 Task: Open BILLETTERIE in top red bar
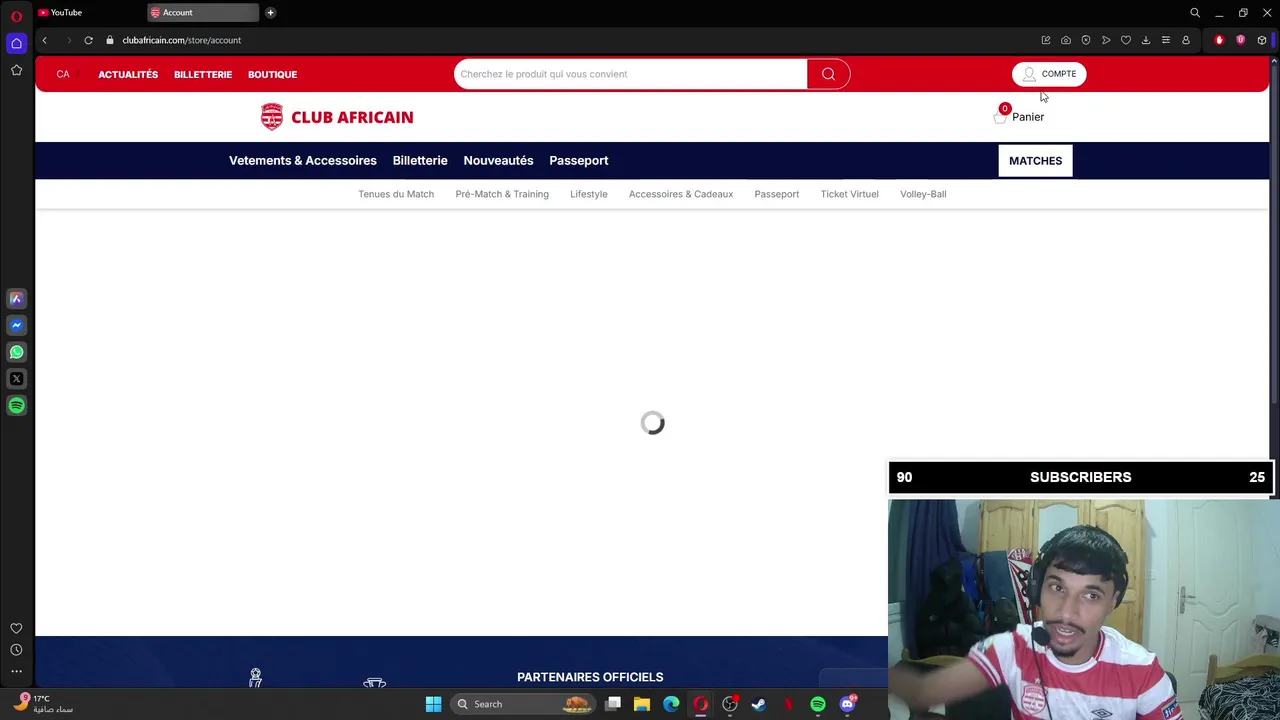[x=203, y=74]
